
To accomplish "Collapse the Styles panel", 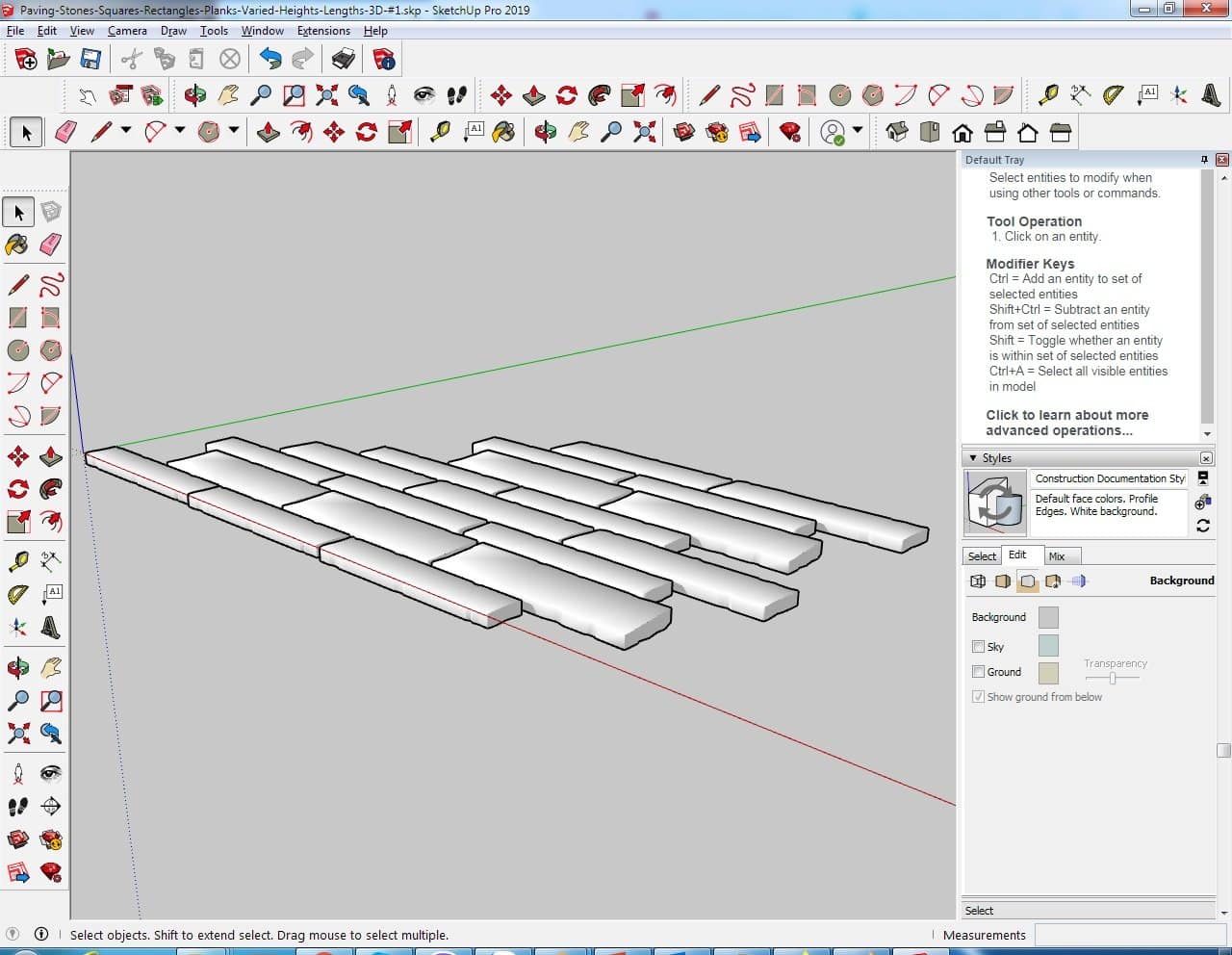I will (x=973, y=458).
